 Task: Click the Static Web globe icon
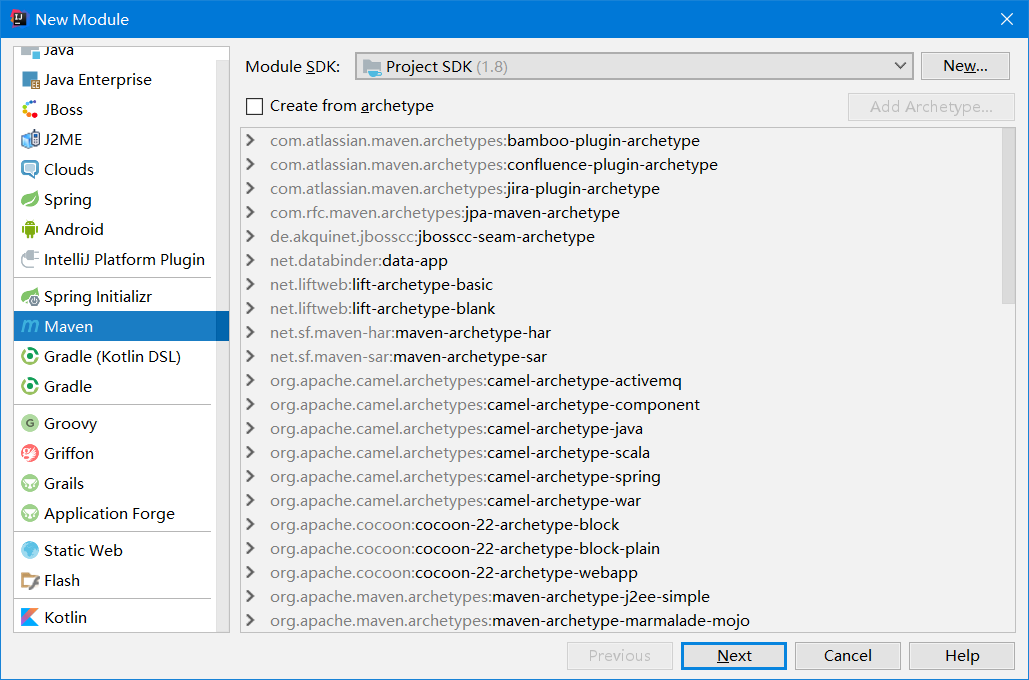30,551
